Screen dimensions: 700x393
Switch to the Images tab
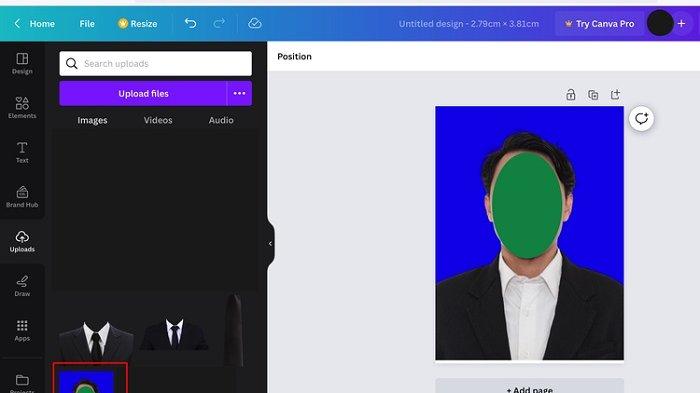[x=92, y=120]
